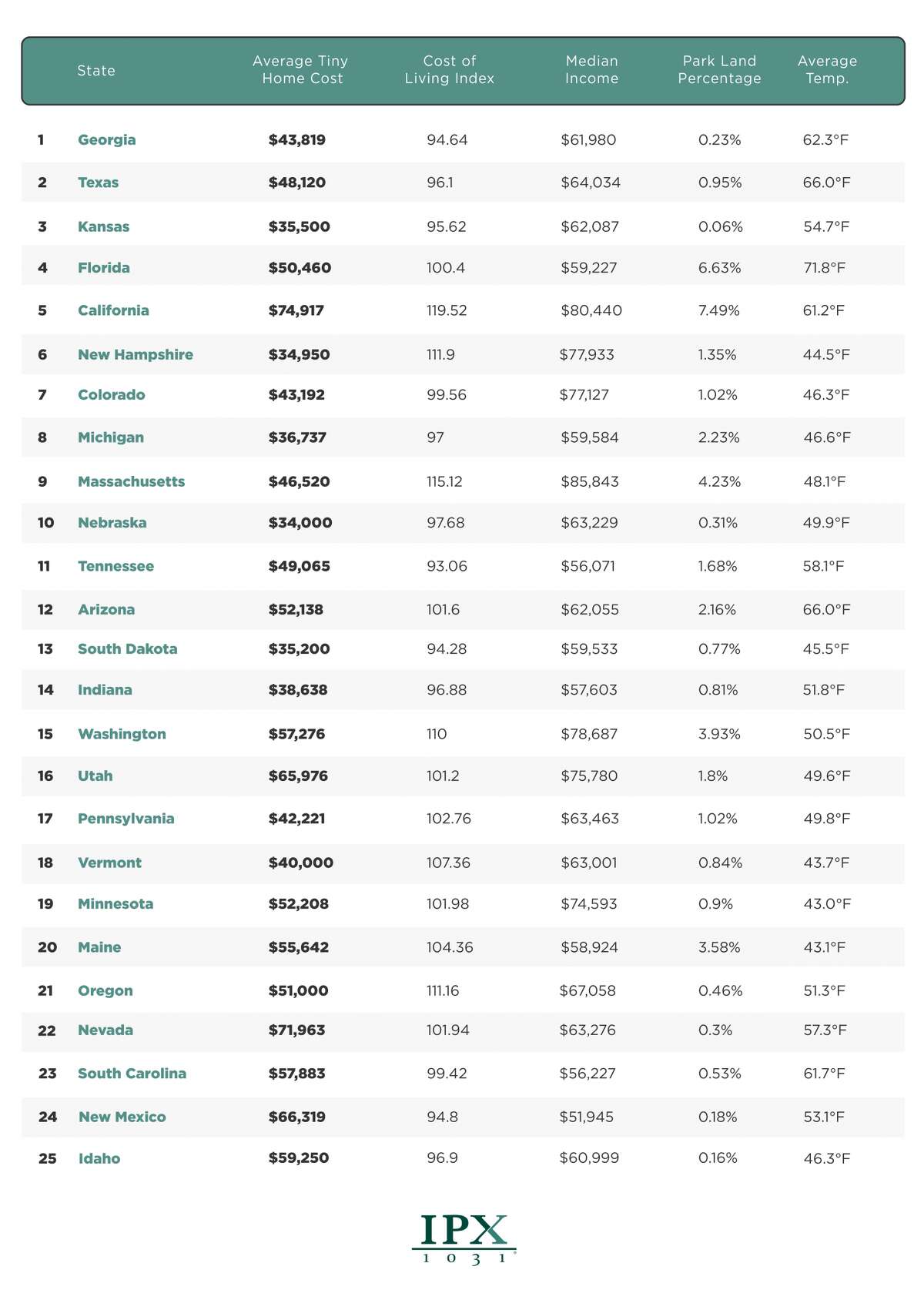Click the Median Income column header
924x1310 pixels.
pyautogui.click(x=592, y=69)
